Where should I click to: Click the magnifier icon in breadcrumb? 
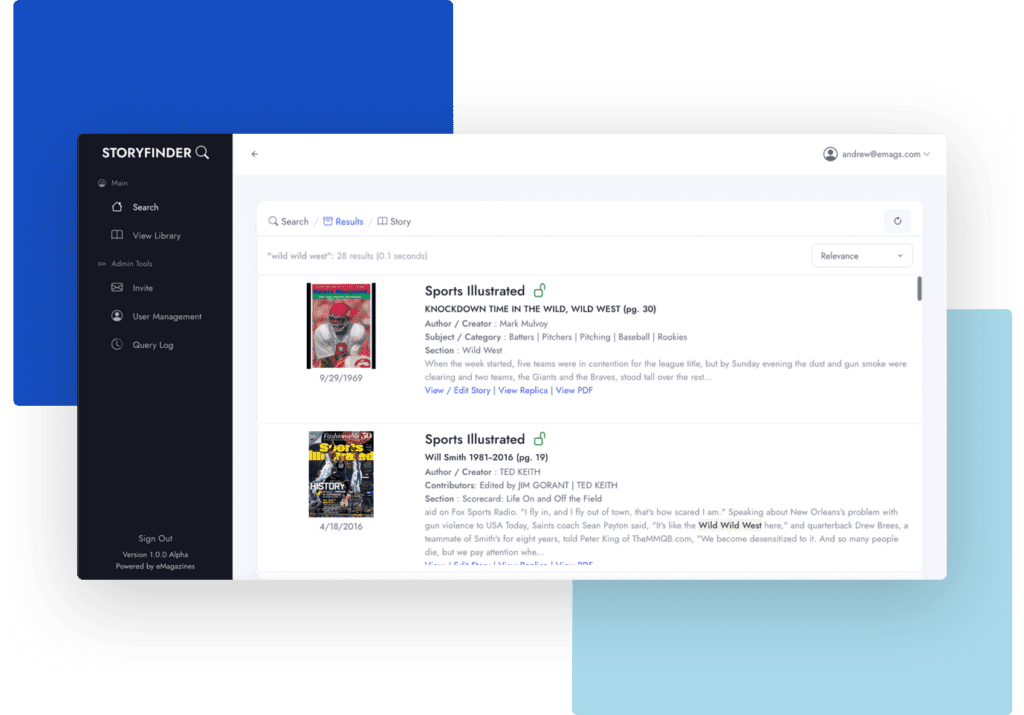273,221
